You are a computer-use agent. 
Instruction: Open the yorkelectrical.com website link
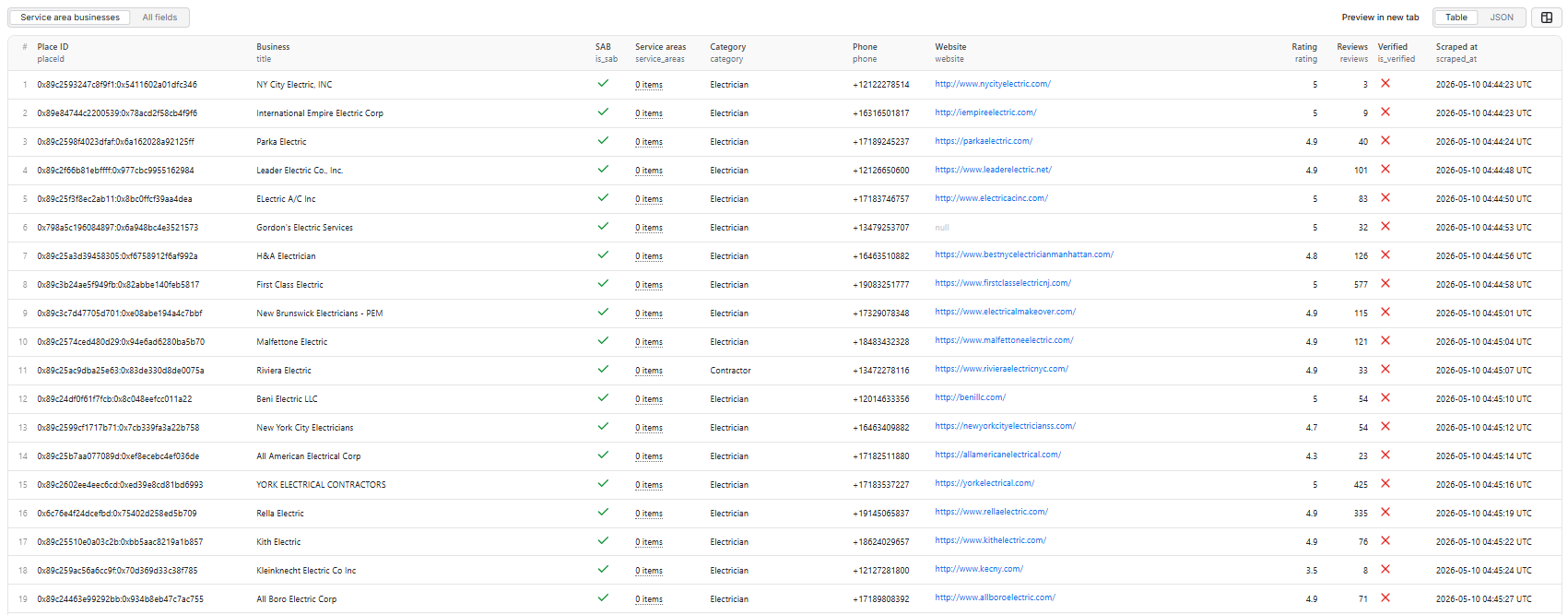click(984, 483)
